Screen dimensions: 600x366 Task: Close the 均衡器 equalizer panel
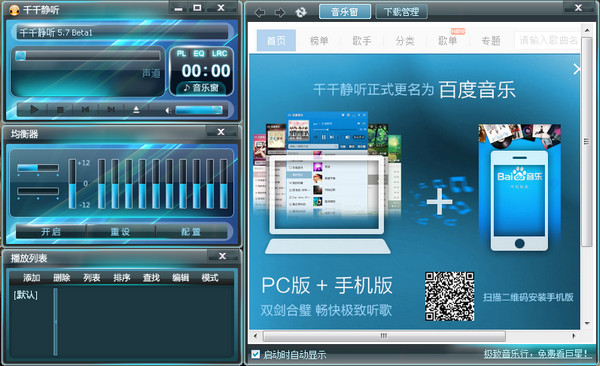click(221, 132)
